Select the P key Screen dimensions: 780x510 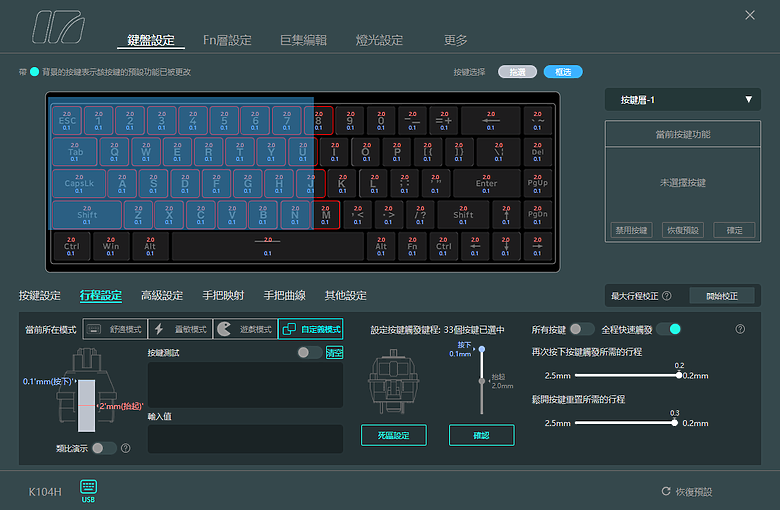pos(396,152)
